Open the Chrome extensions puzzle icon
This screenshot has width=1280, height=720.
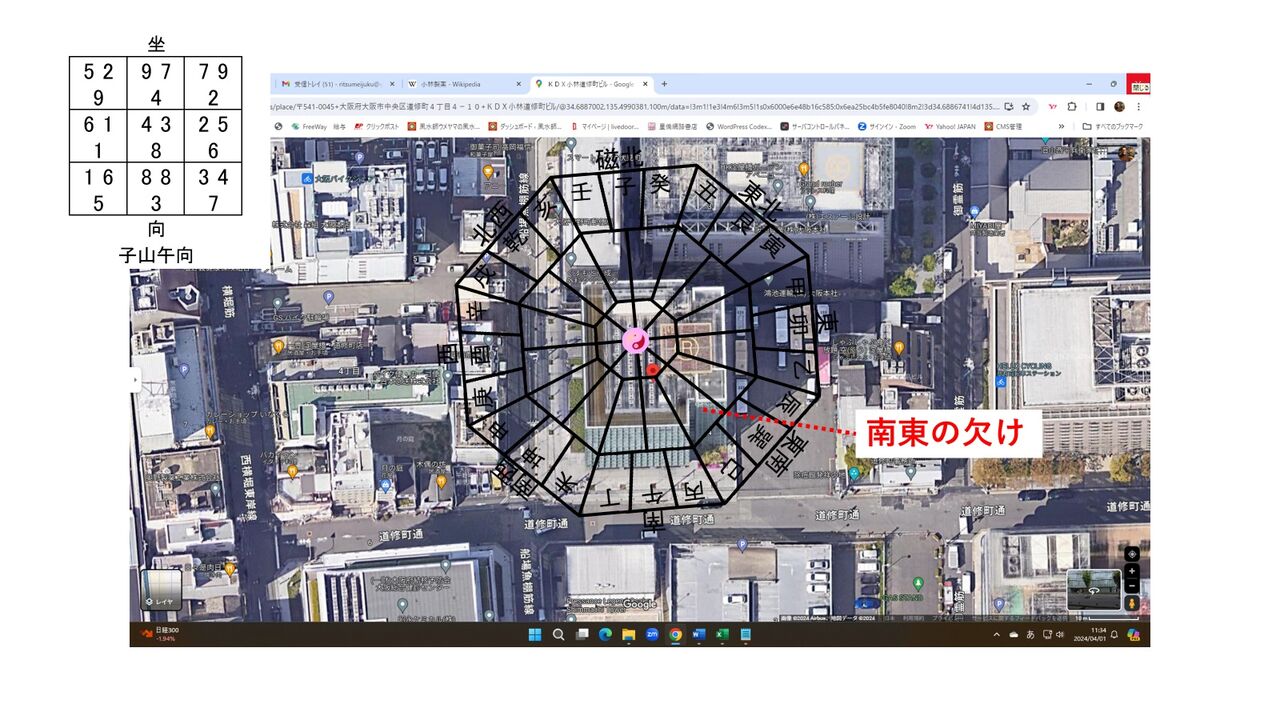click(x=1071, y=106)
